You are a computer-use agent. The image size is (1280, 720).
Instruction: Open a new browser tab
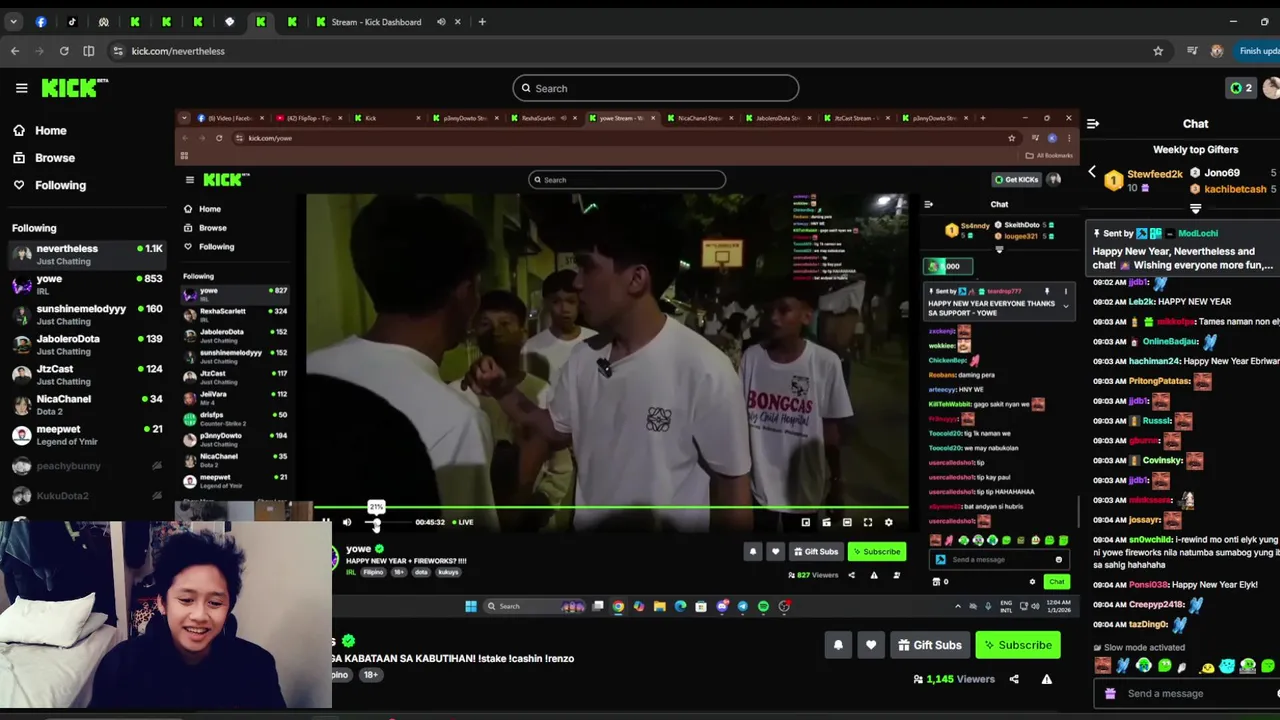click(482, 22)
